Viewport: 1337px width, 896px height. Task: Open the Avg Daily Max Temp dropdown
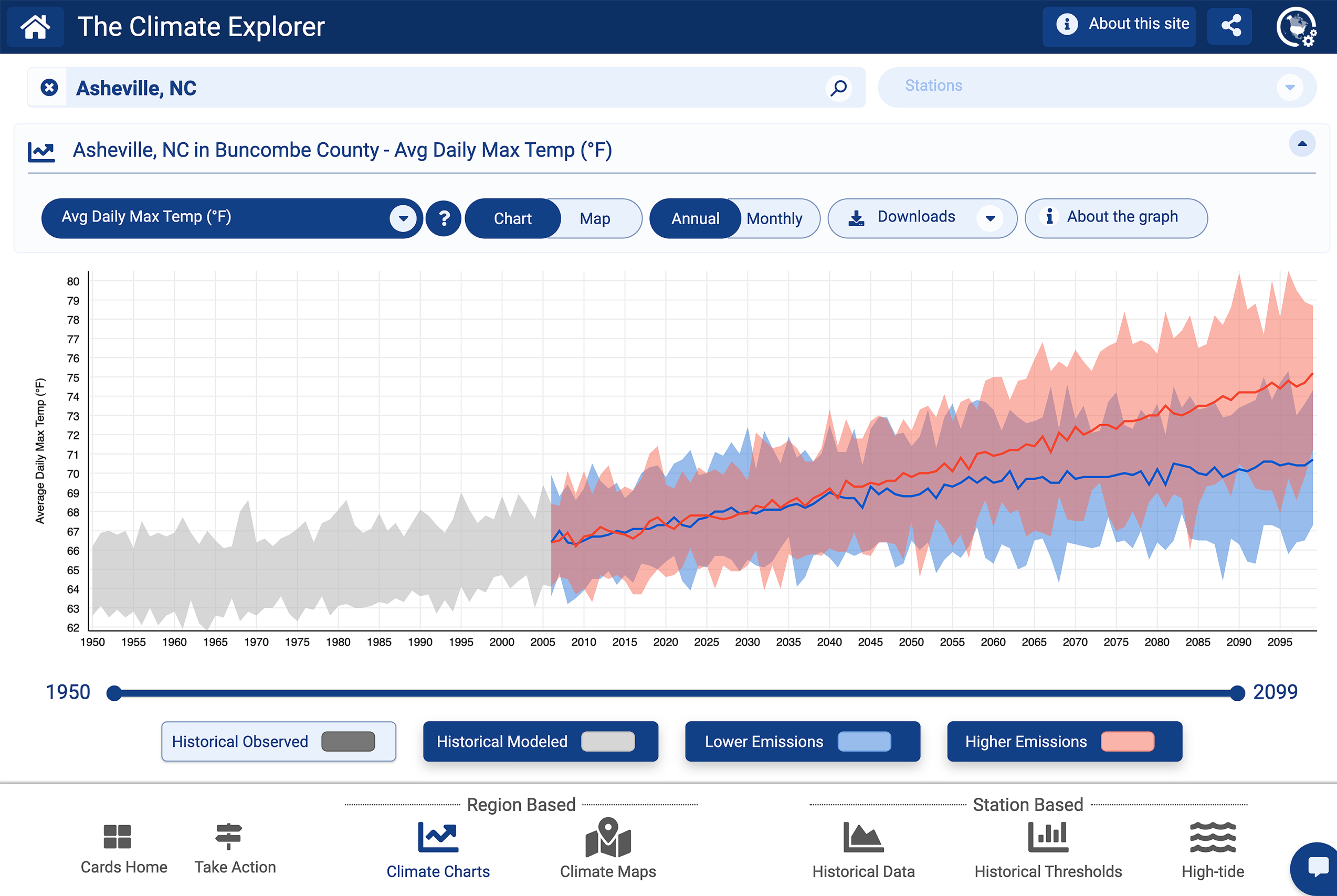pyautogui.click(x=403, y=218)
